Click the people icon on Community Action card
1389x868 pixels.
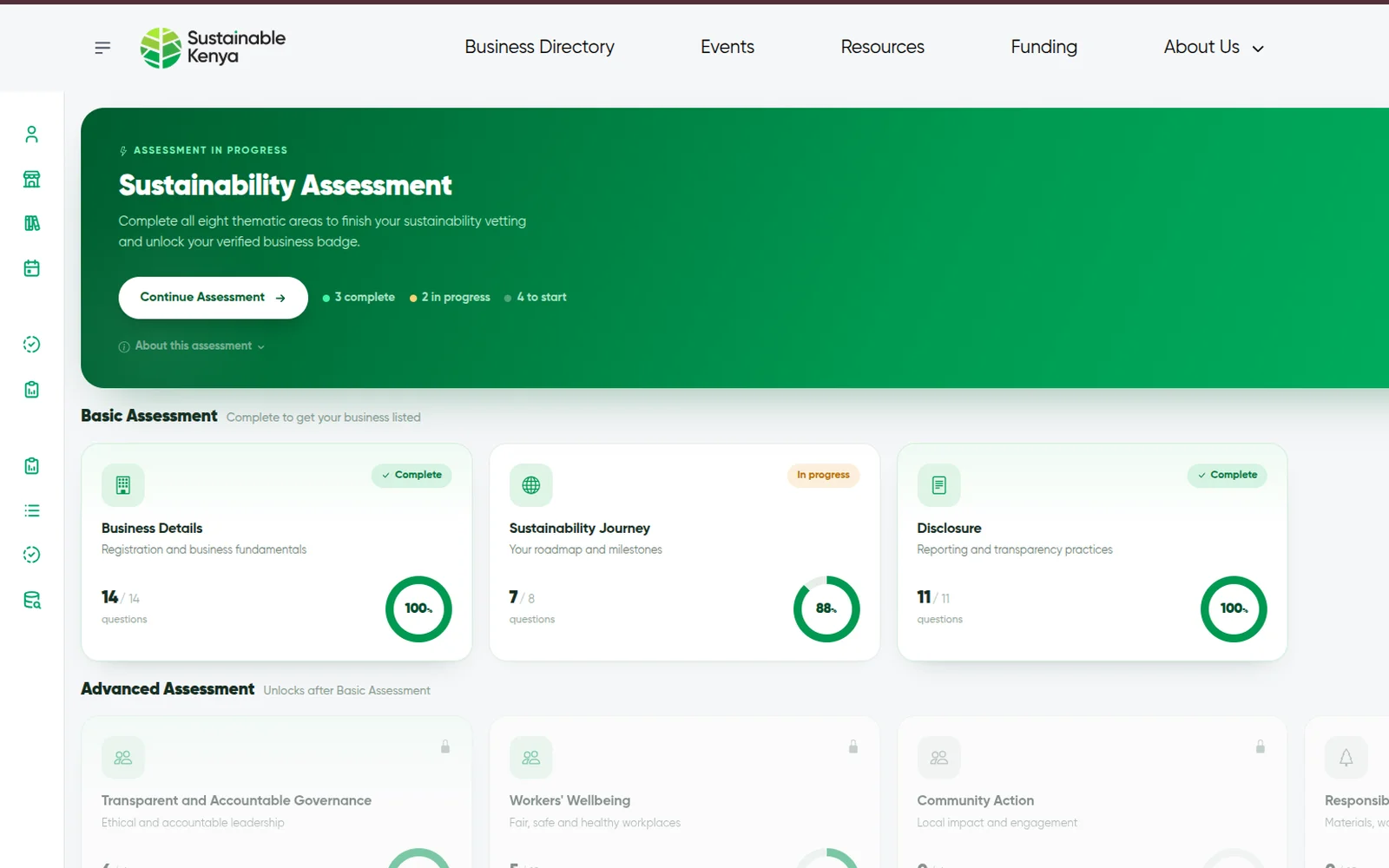[939, 758]
